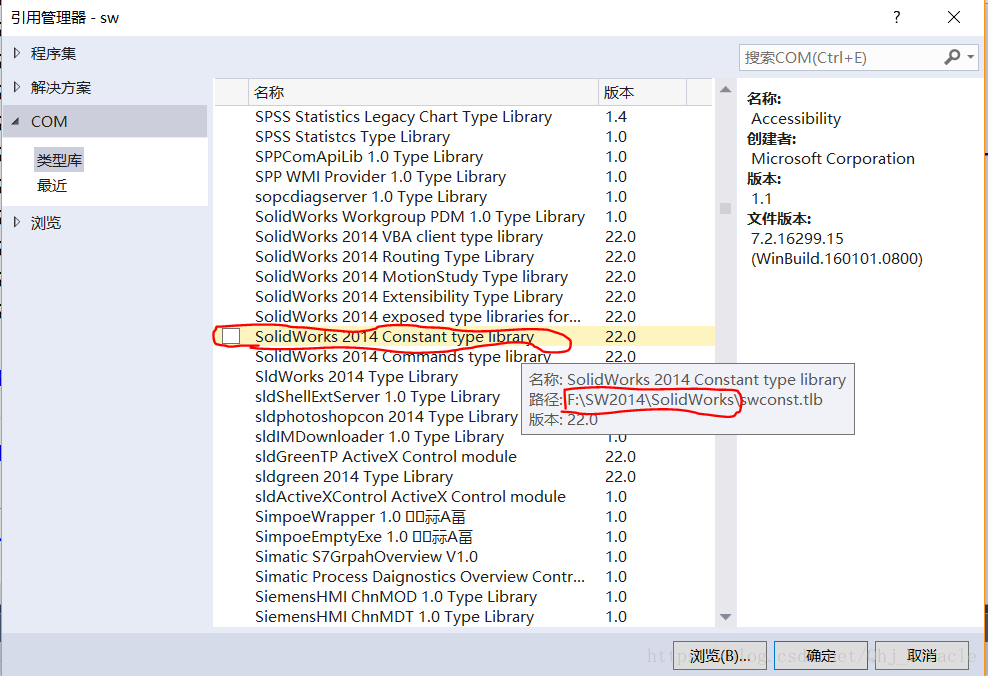This screenshot has width=988, height=676.
Task: Click the list scrollbar down arrow
Action: coord(725,617)
